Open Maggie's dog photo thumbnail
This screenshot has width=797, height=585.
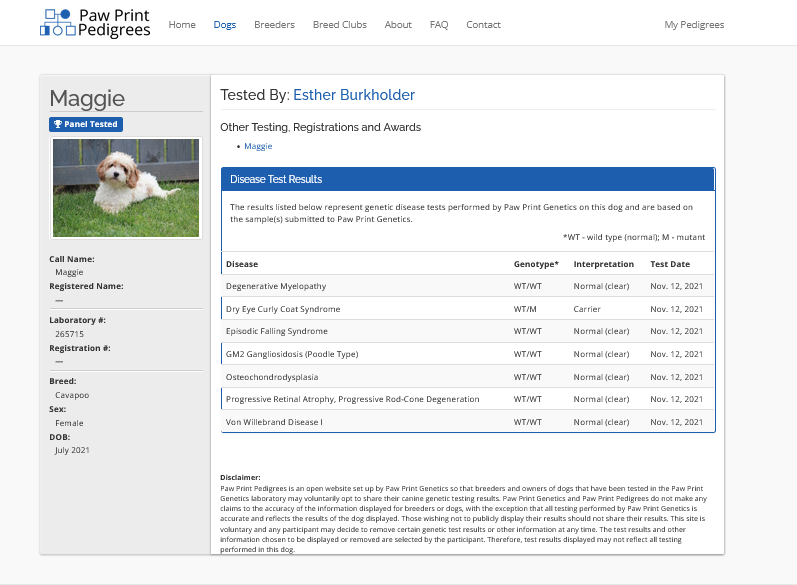tap(126, 187)
